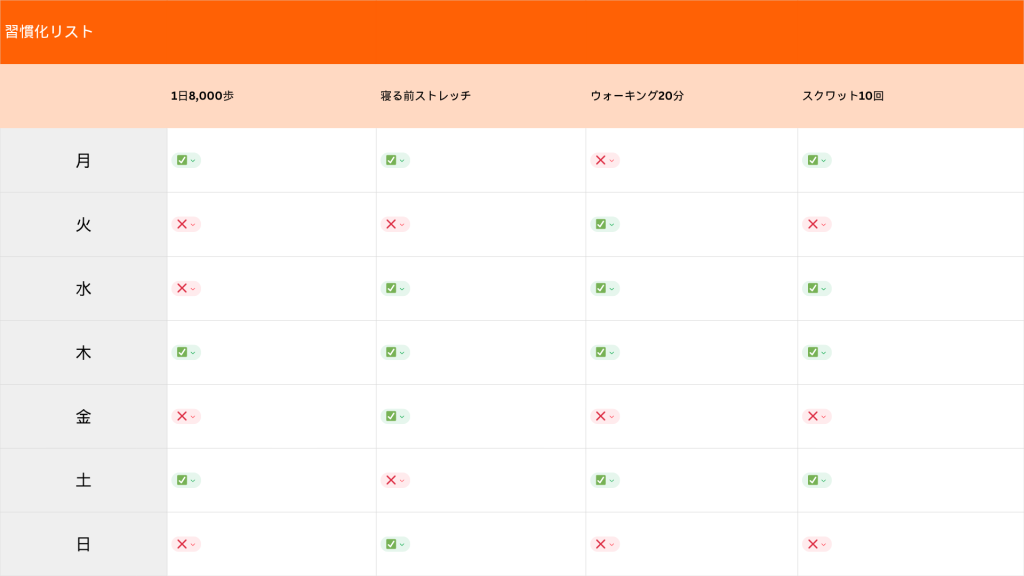Click the blank header cell left of 1日8,000歩

click(83, 96)
